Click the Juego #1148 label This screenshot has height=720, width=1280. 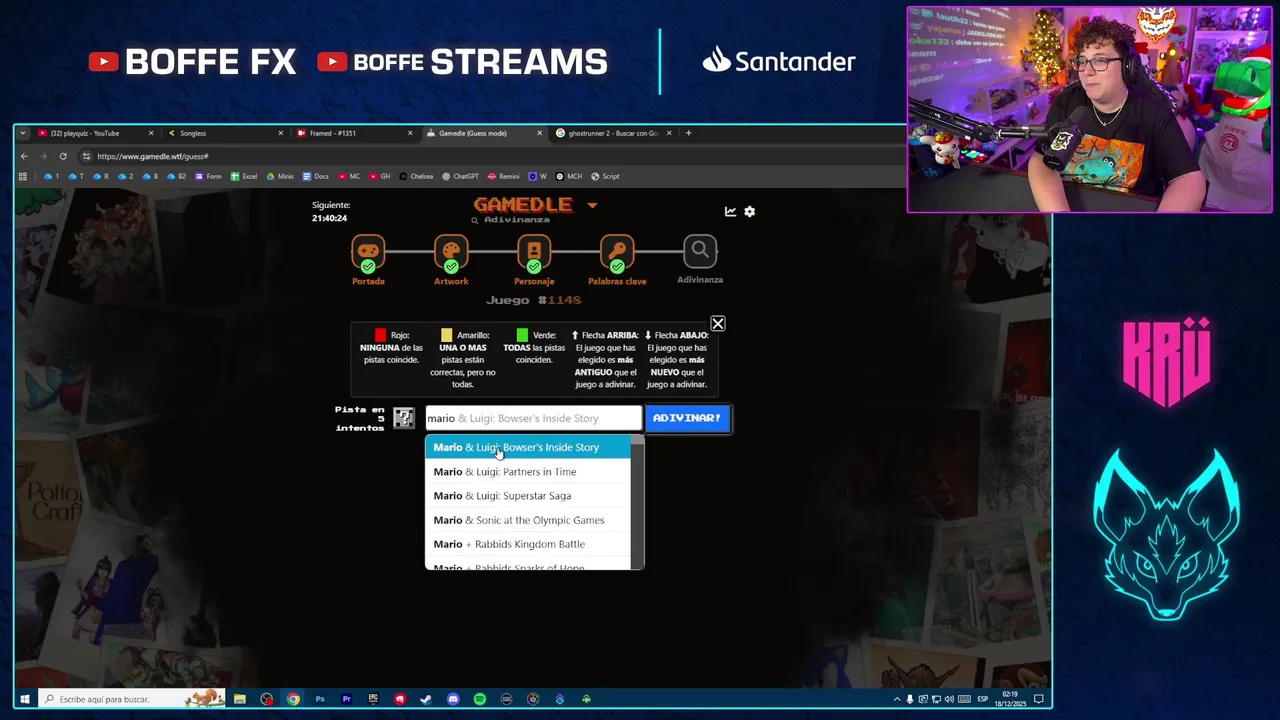[533, 300]
